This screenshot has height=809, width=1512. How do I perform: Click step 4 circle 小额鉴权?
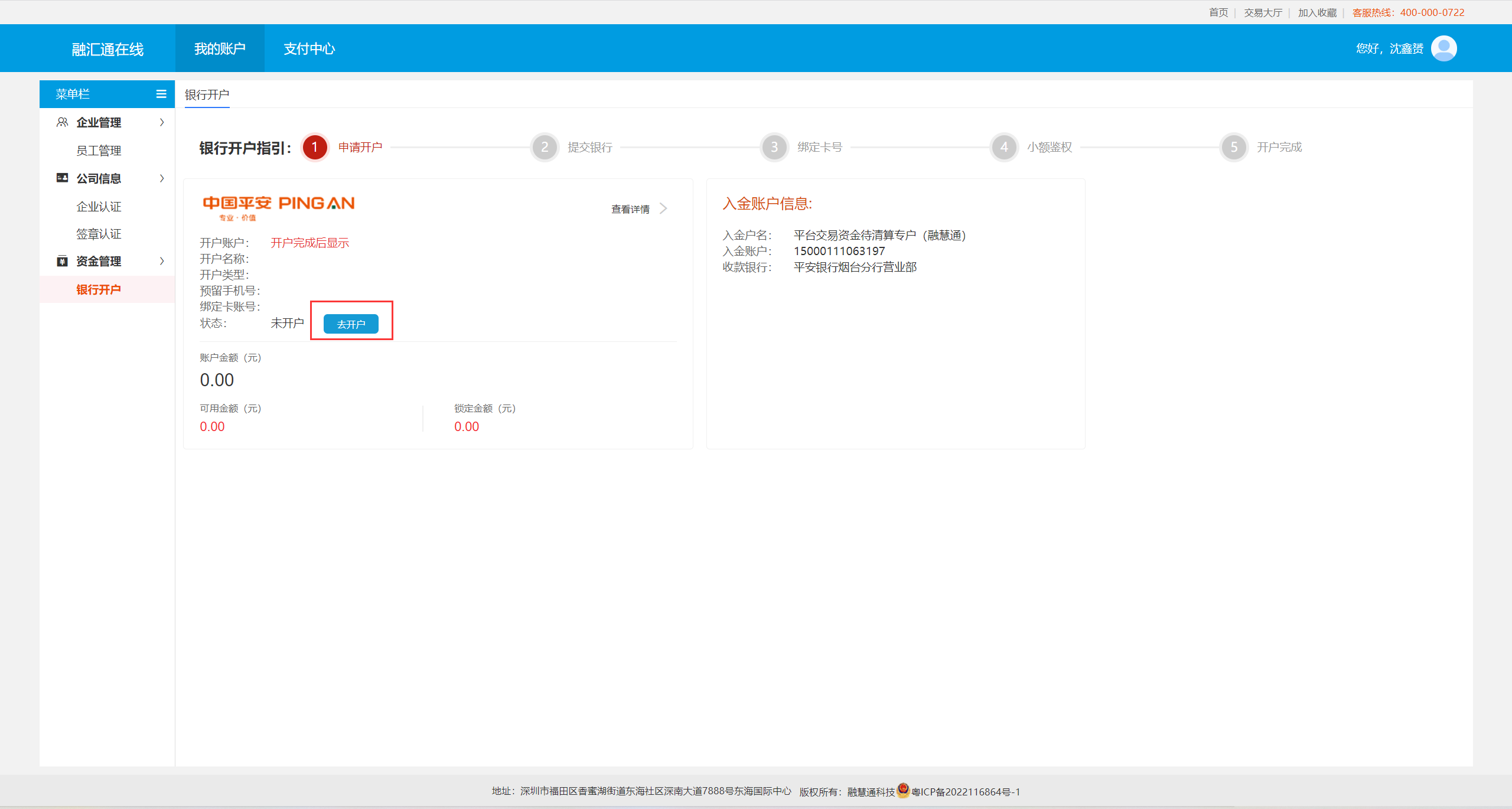(x=1004, y=147)
